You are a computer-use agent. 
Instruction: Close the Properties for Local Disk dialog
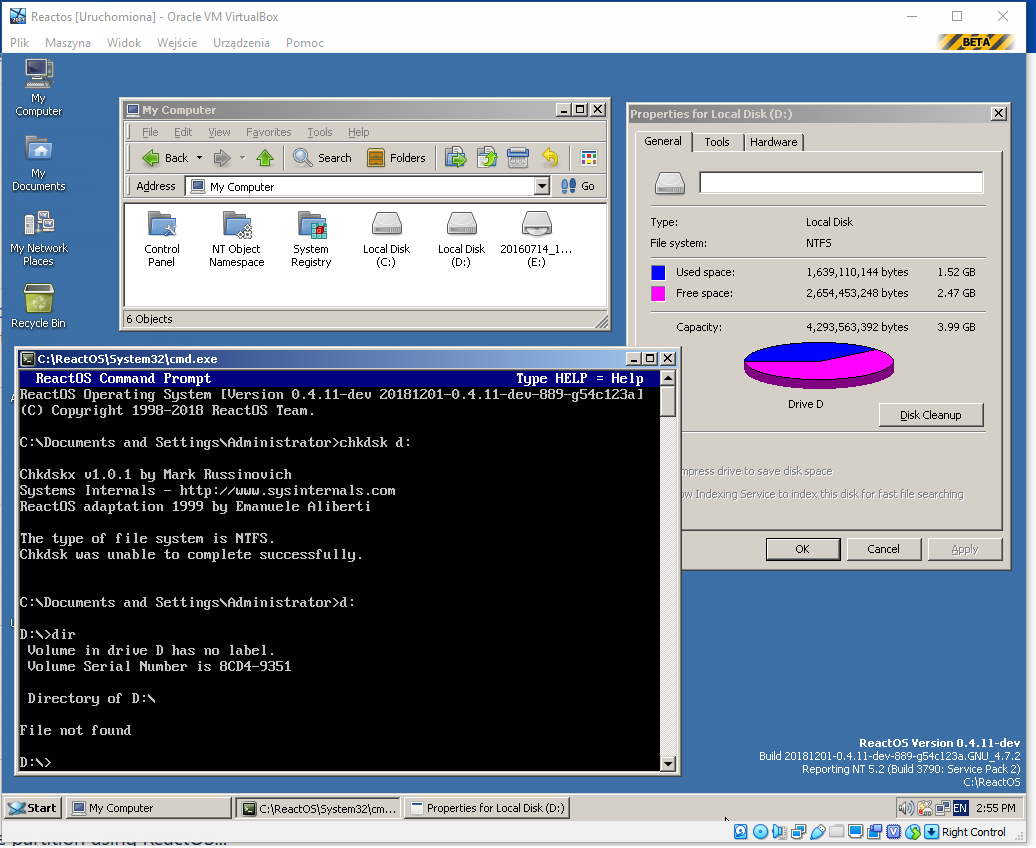pos(999,114)
